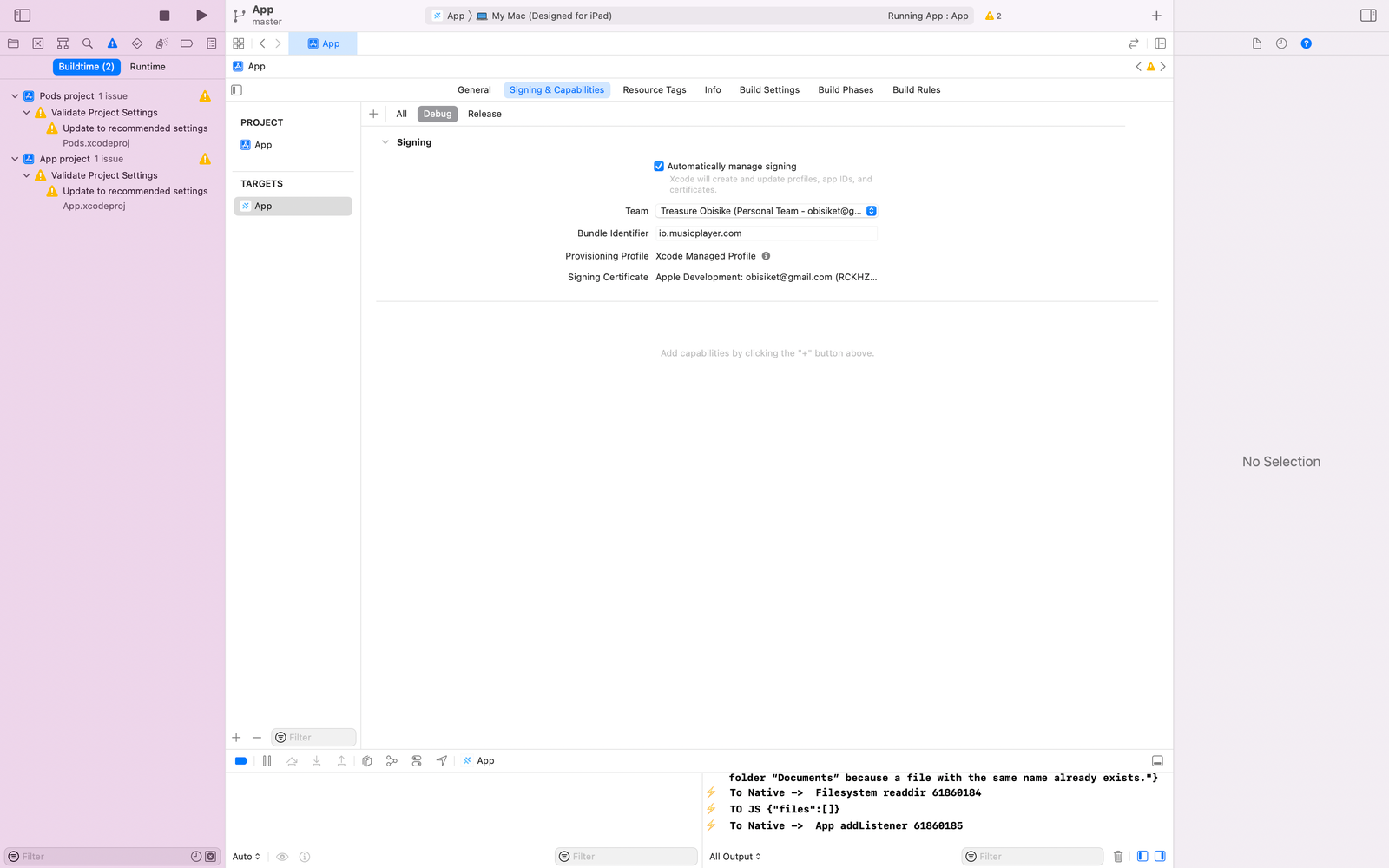1389x868 pixels.
Task: Toggle breakpoints activation in debug bar
Action: click(241, 761)
